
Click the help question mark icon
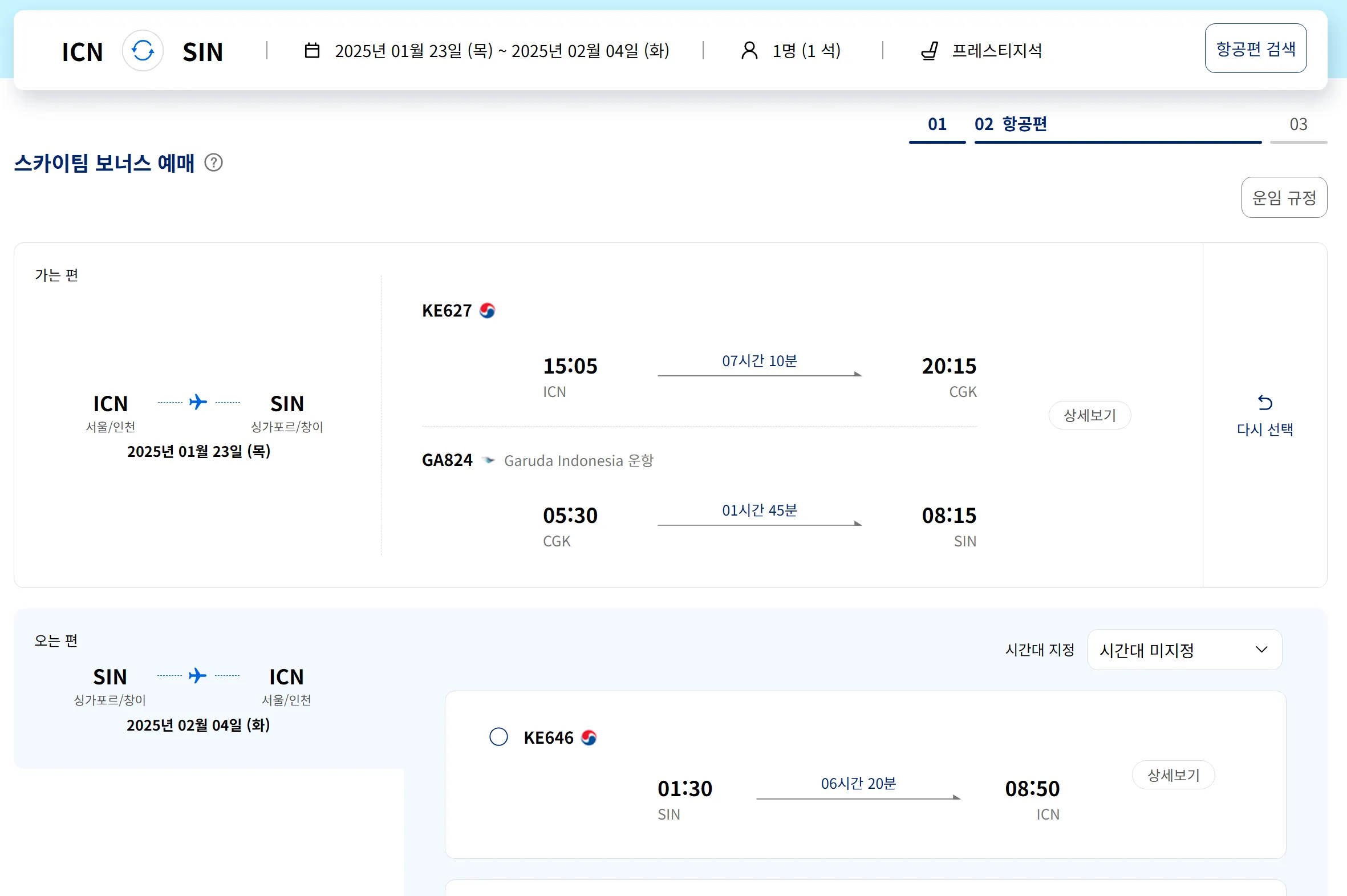click(214, 163)
